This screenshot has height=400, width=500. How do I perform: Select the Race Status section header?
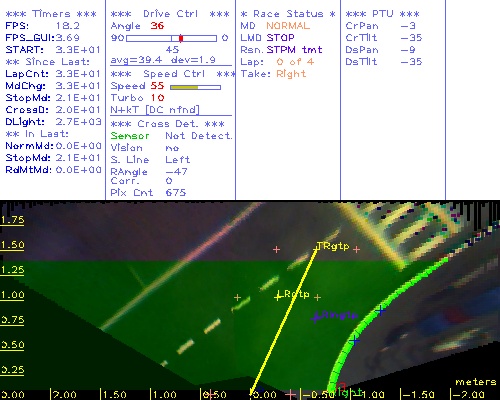pyautogui.click(x=288, y=14)
